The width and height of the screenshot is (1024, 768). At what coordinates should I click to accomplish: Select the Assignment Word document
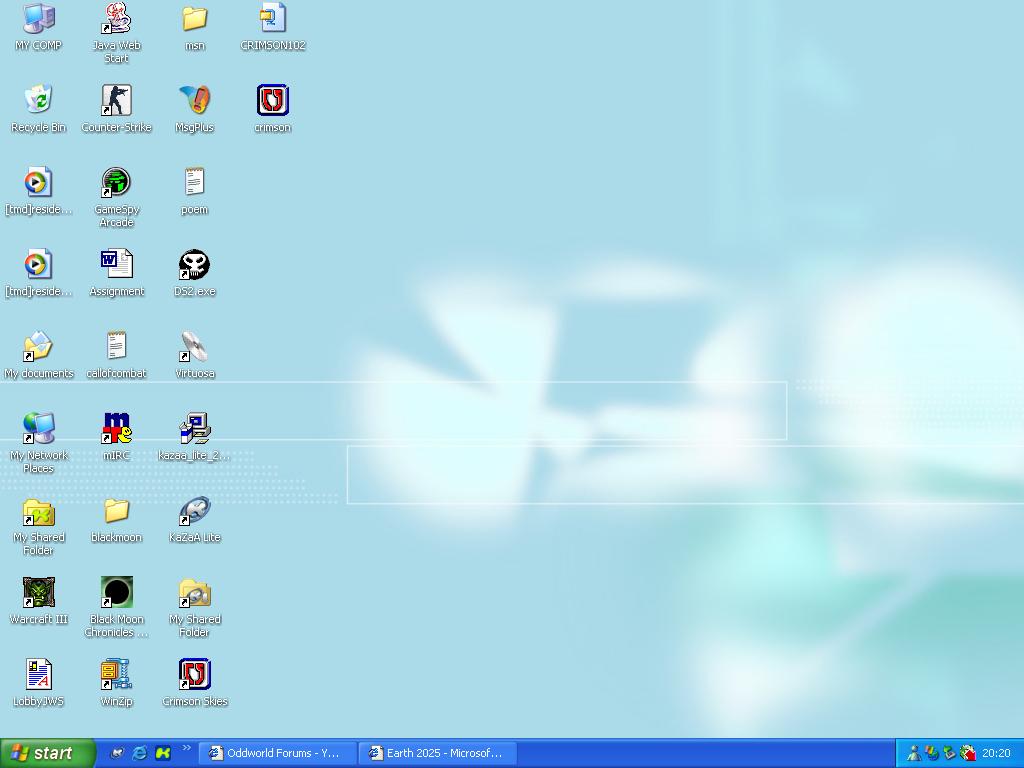coord(116,265)
